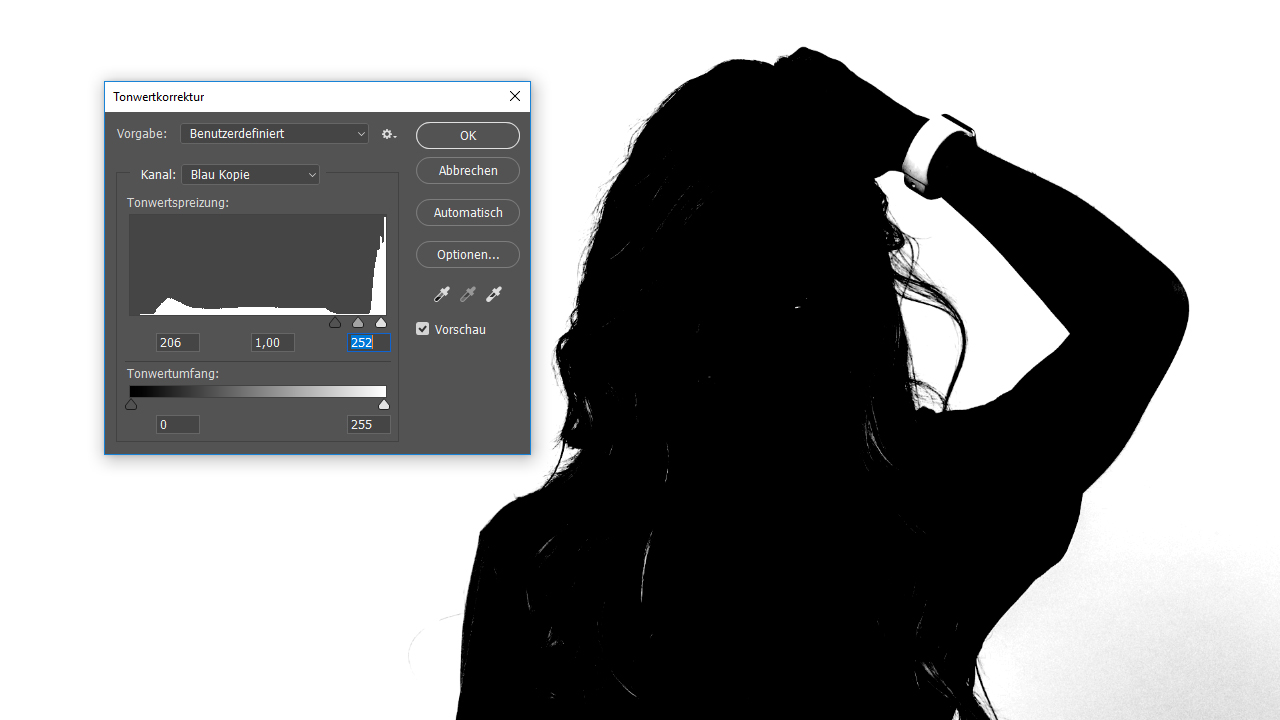
Task: Click the black output level slider handle
Action: pos(131,404)
